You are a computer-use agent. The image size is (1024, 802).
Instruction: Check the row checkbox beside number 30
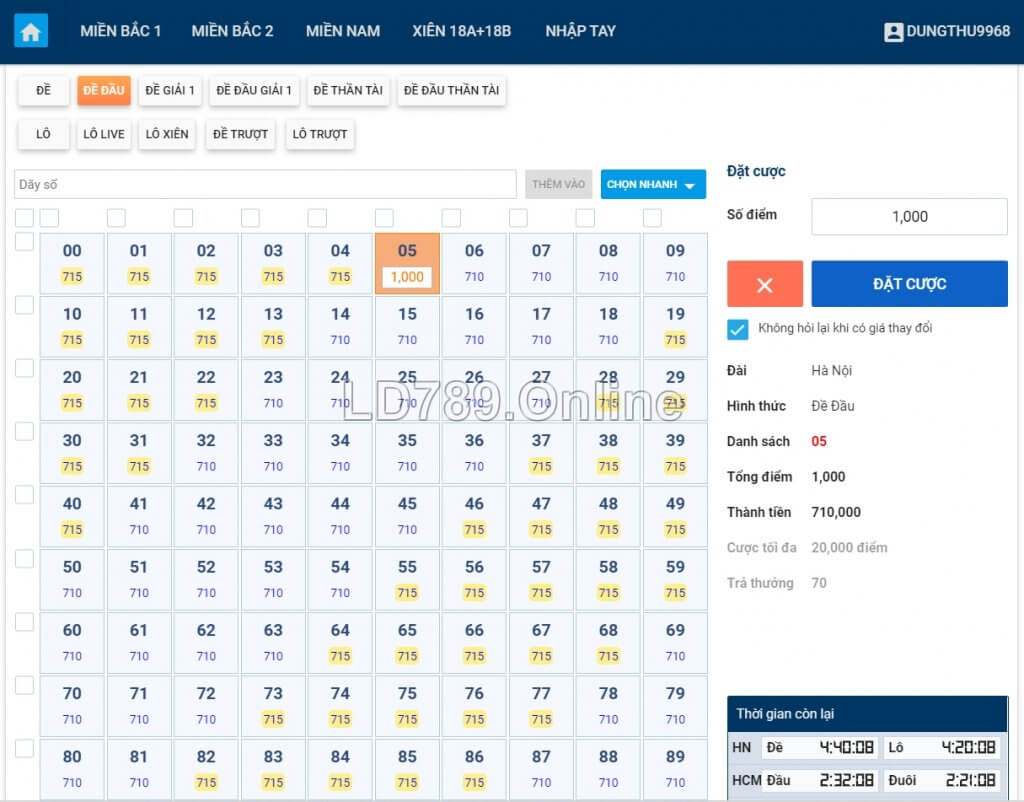coord(24,431)
